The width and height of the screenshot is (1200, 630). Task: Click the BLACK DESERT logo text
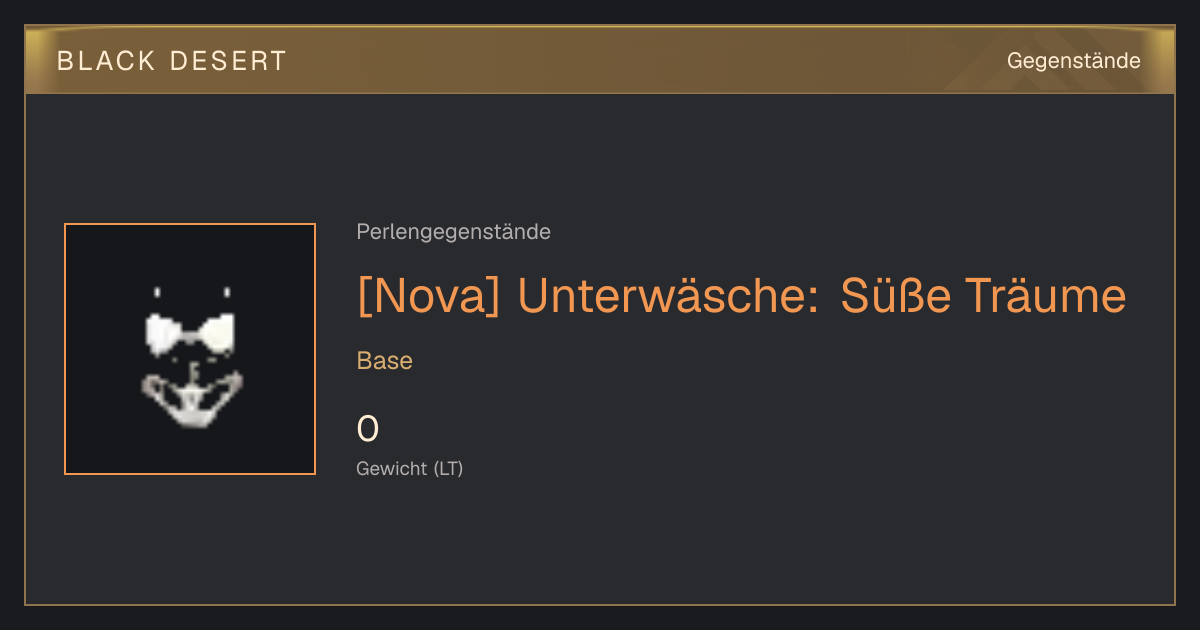[172, 61]
